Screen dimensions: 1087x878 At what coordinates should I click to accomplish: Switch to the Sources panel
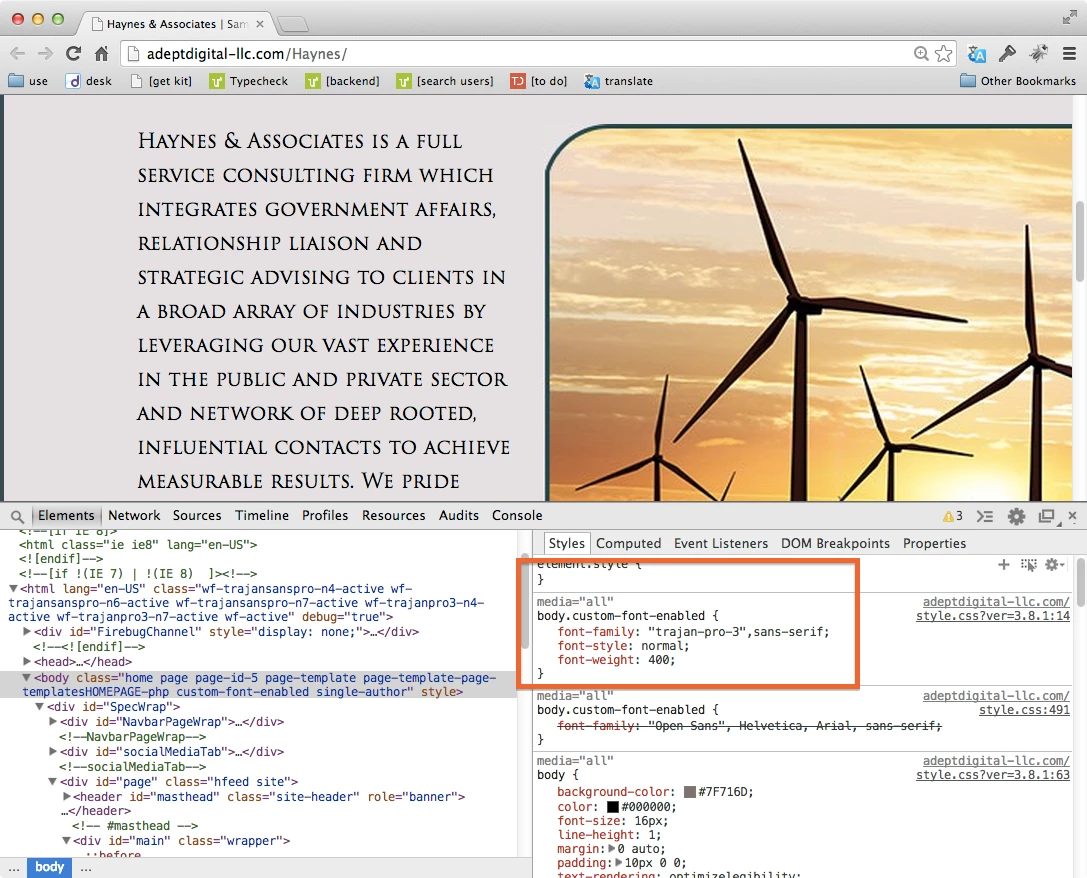197,516
